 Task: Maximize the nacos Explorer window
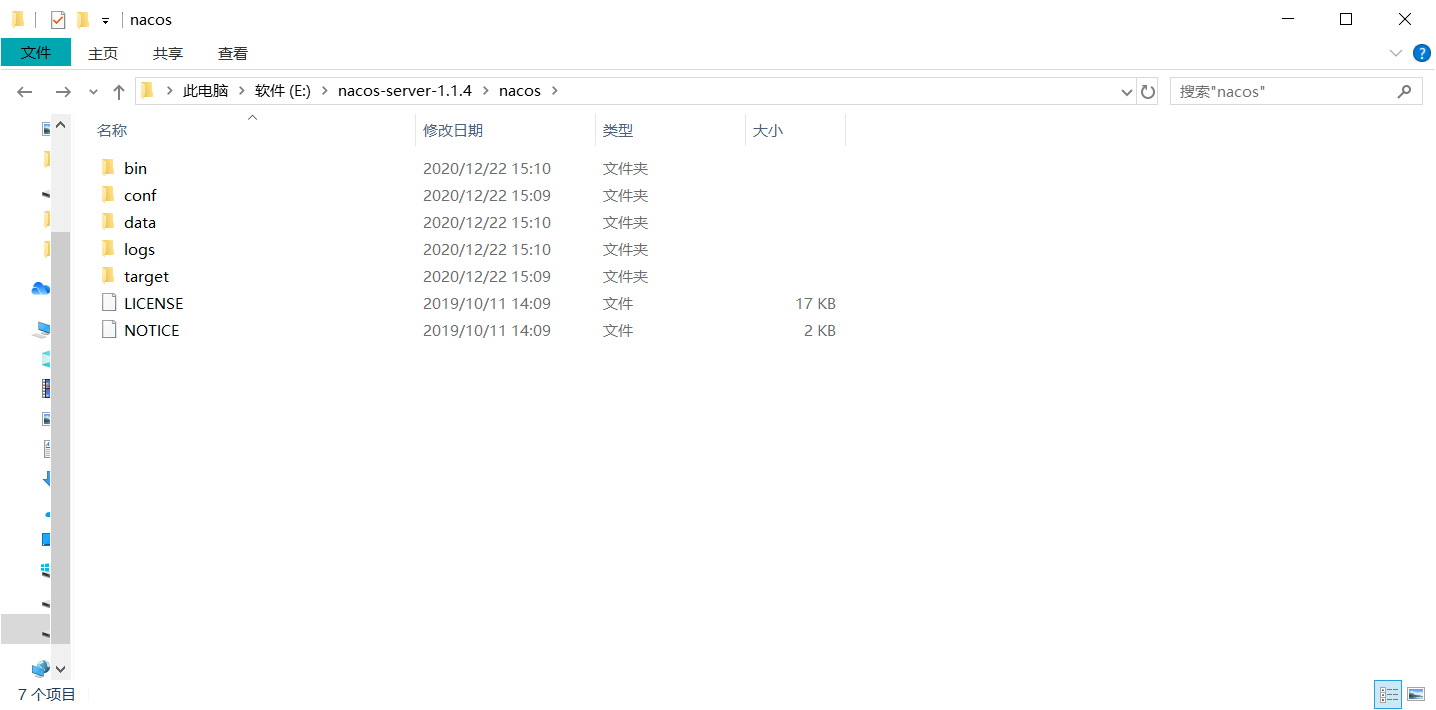(x=1346, y=19)
